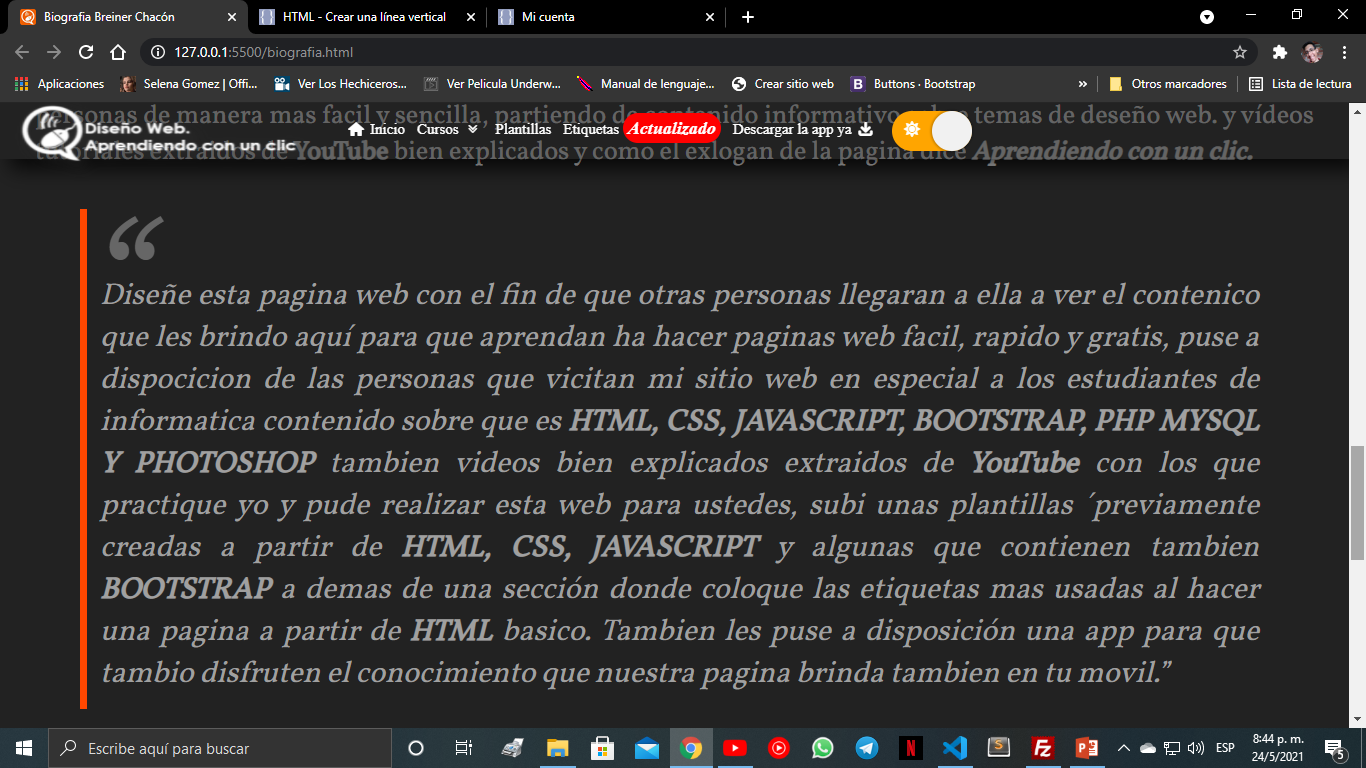Expand hidden bookmarks chevron

1082,84
